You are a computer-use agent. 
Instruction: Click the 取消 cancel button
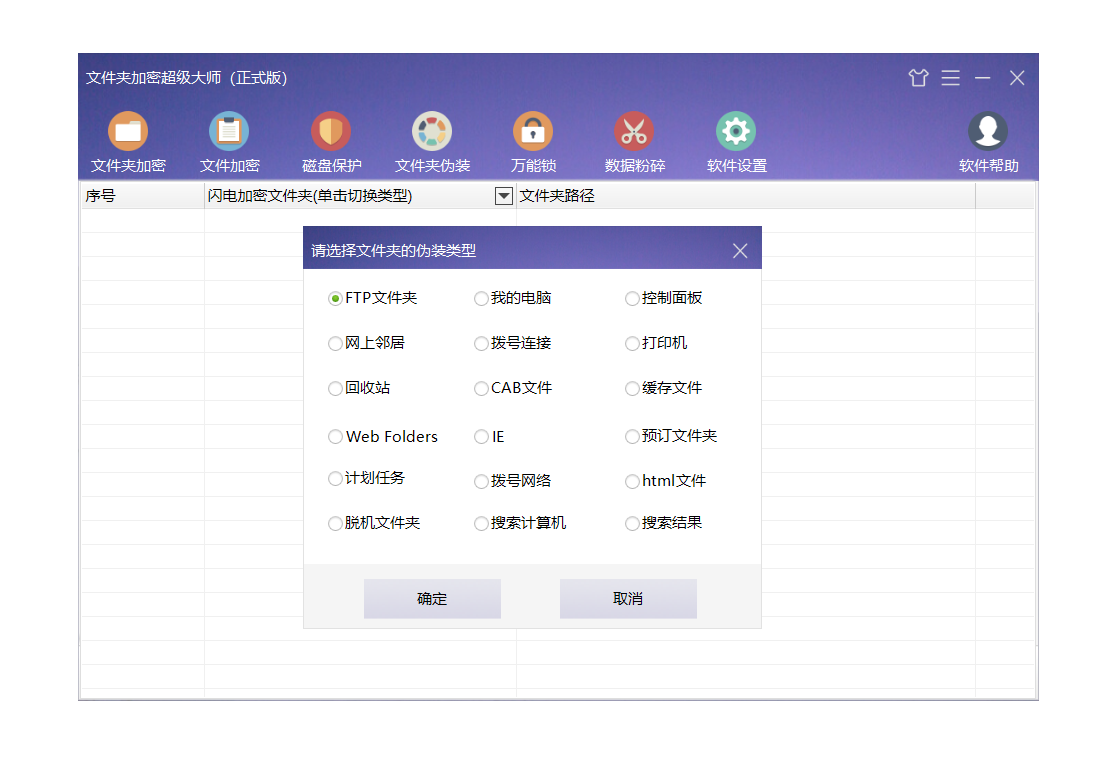click(x=628, y=599)
